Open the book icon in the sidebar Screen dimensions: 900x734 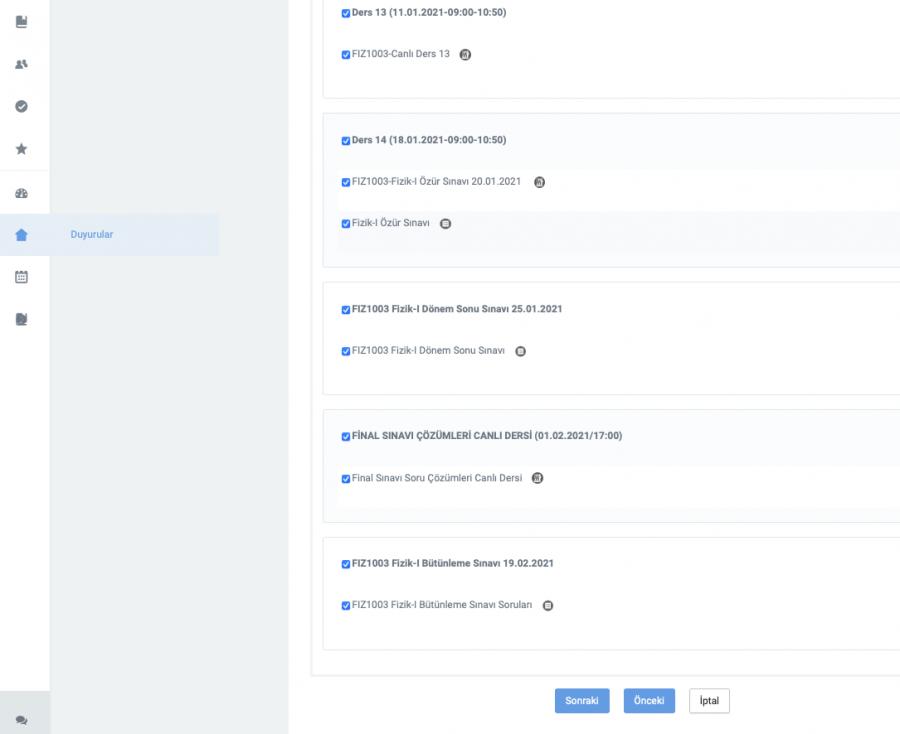pos(22,20)
